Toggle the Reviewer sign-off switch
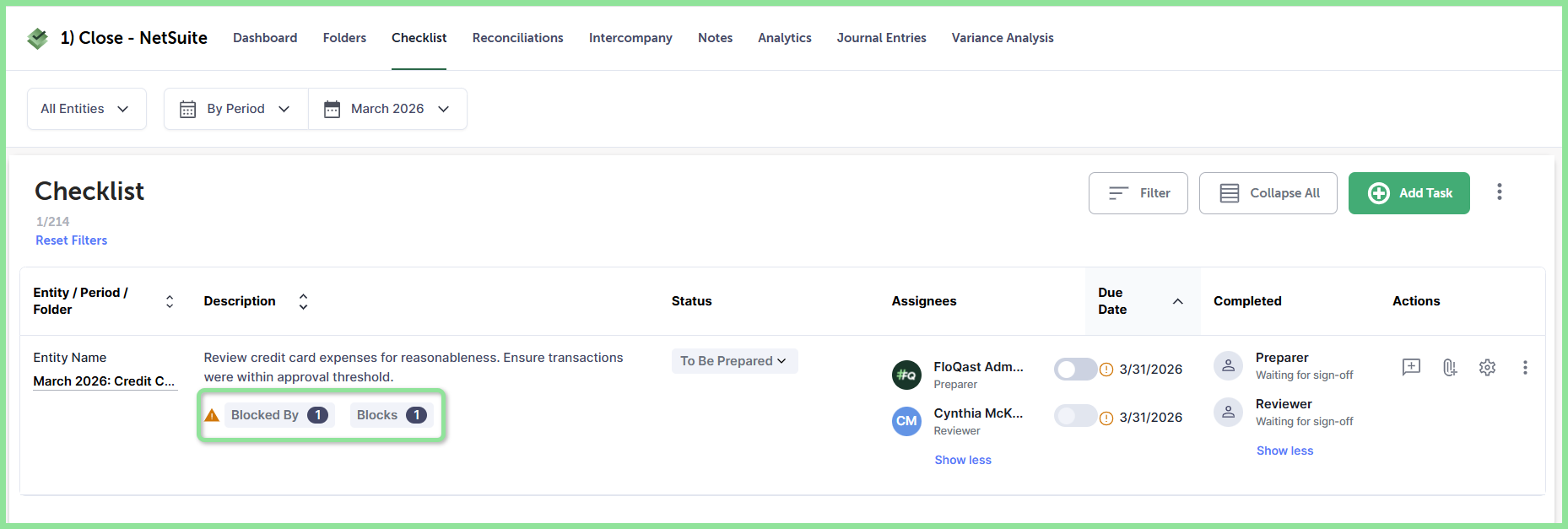 click(x=1074, y=416)
